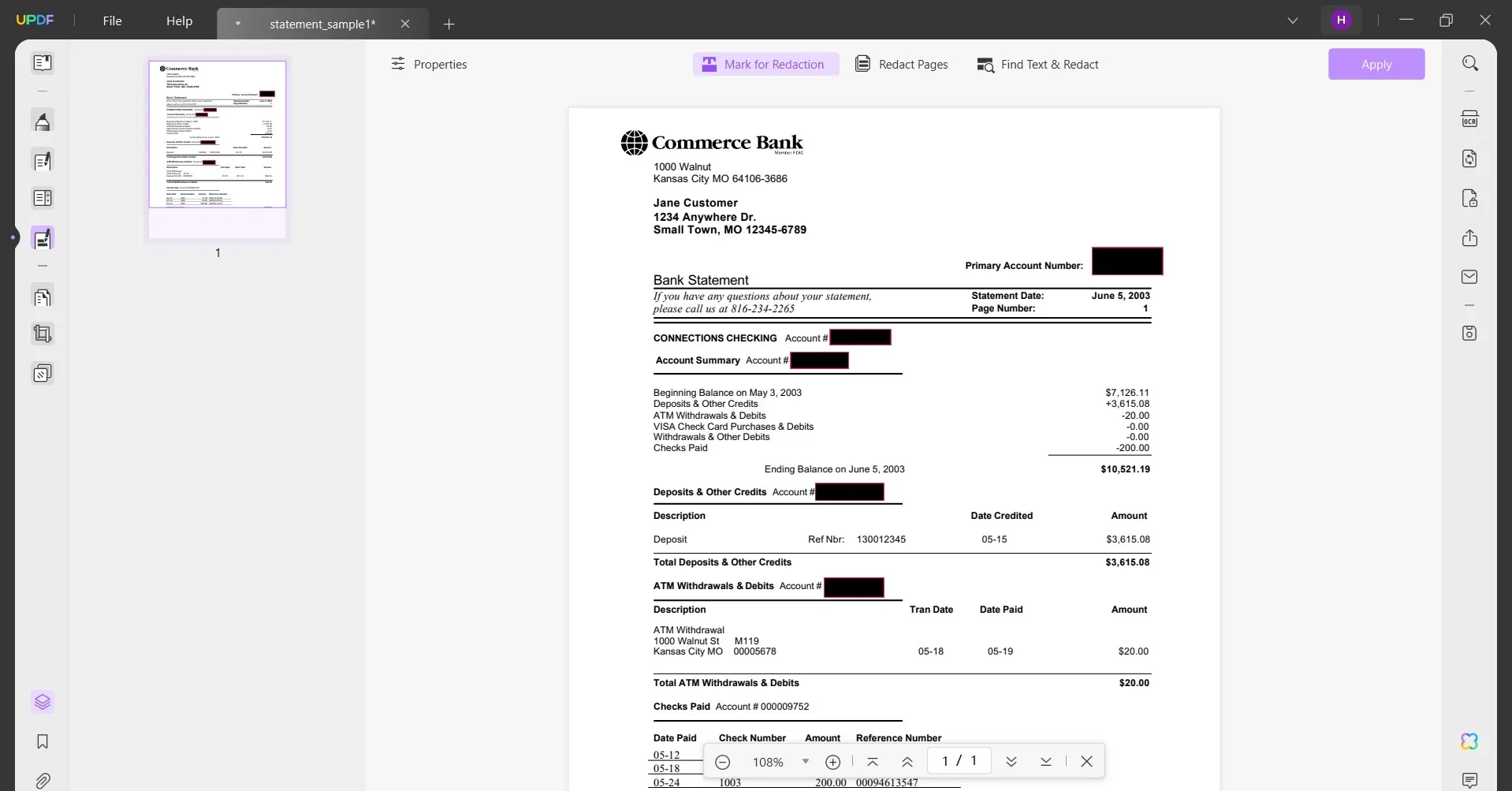1512x791 pixels.
Task: Select page 1 thumbnail
Action: 218,149
